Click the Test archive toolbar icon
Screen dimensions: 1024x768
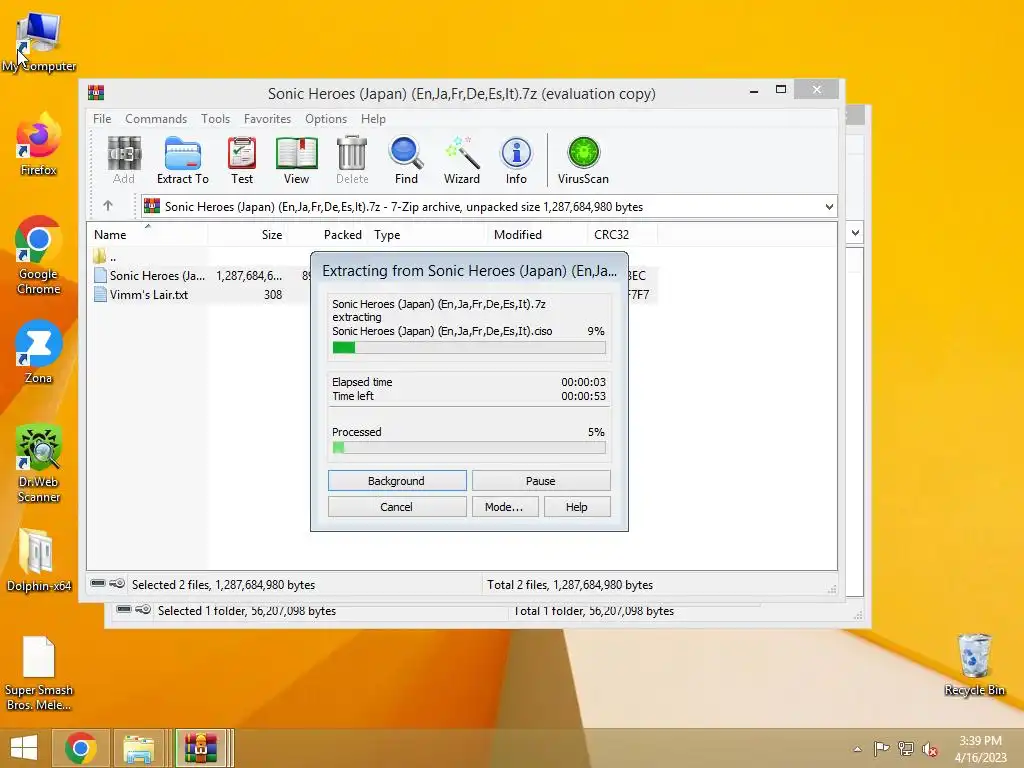(x=242, y=160)
